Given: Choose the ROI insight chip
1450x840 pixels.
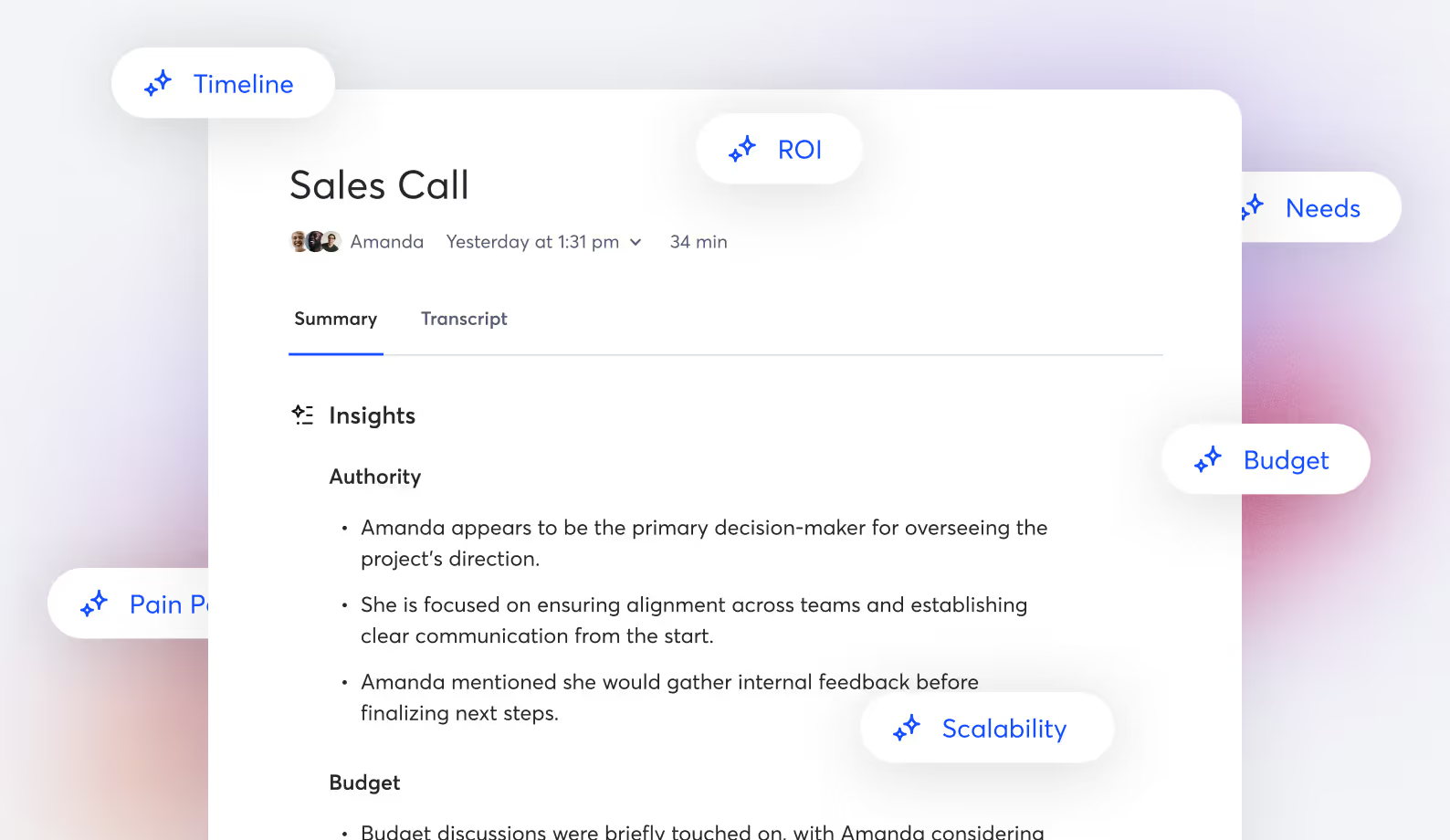Looking at the screenshot, I should coord(779,149).
